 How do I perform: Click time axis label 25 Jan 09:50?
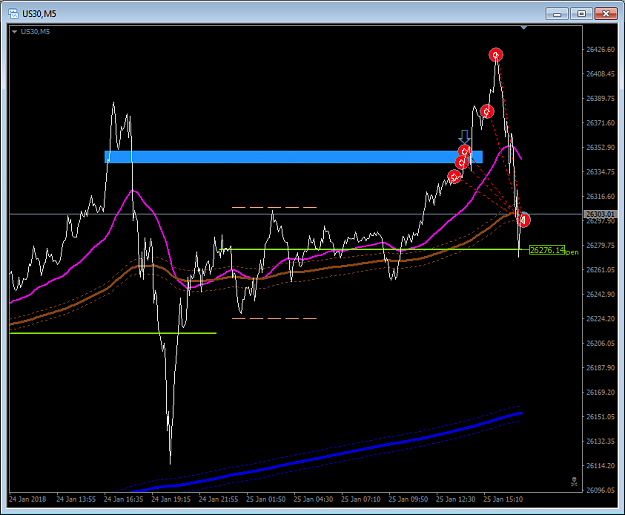(x=408, y=499)
